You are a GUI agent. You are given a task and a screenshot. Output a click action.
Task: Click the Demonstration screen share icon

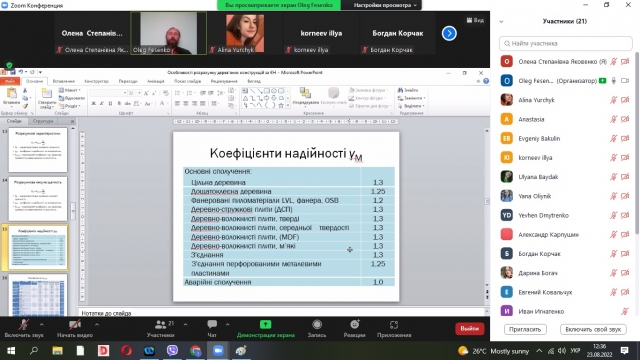[265, 324]
